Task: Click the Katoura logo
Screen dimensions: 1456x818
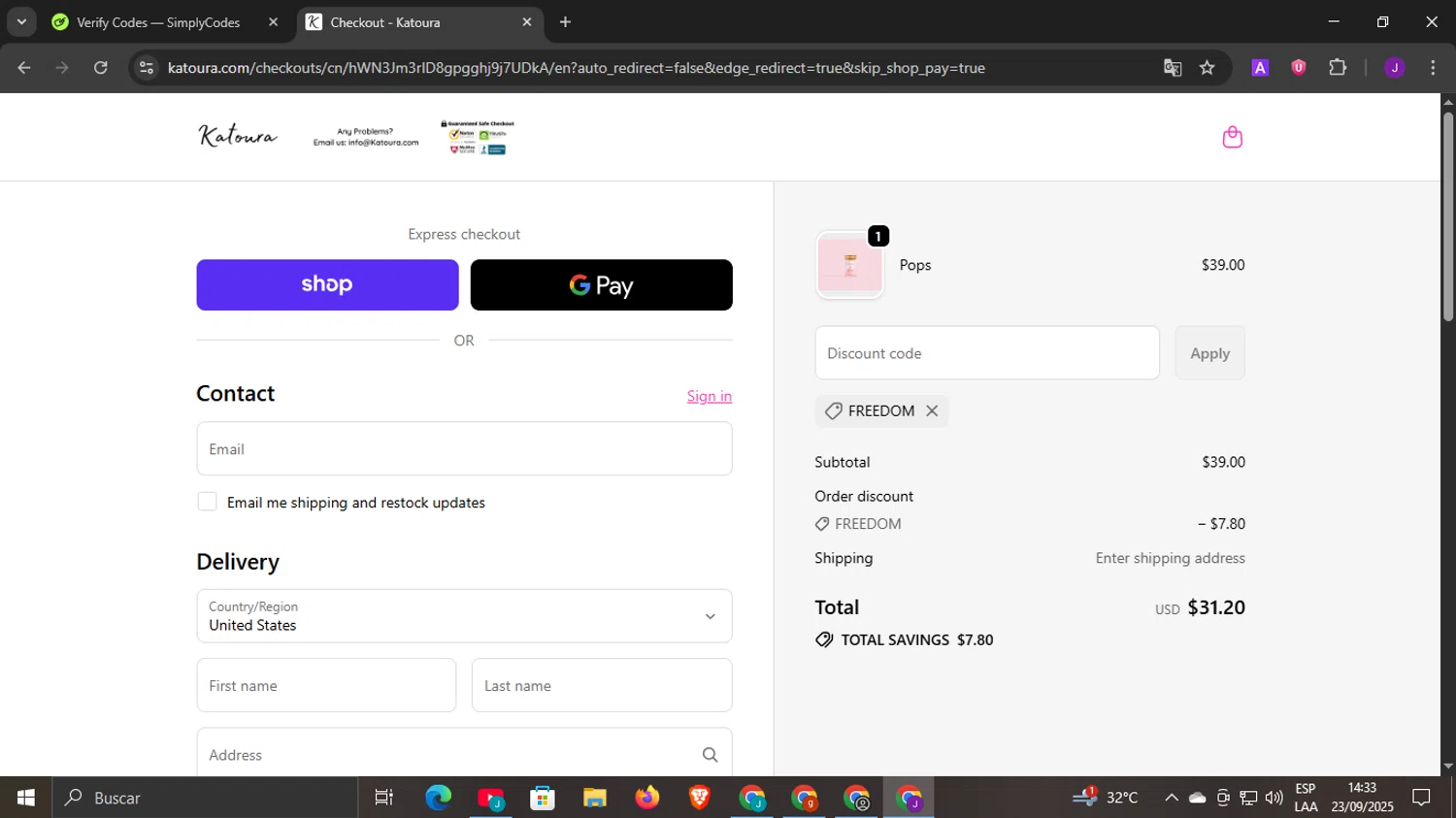Action: click(x=238, y=136)
